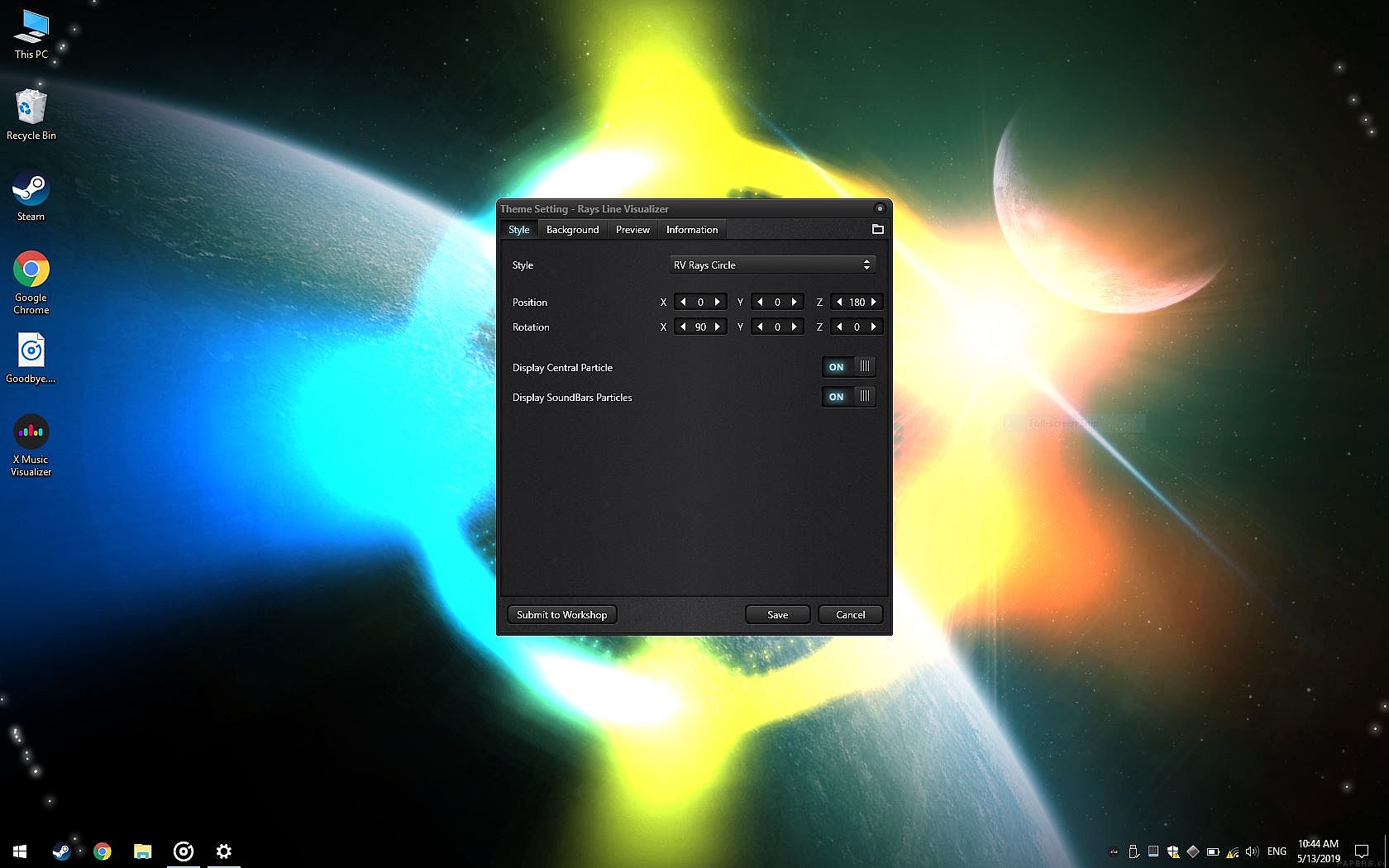Switch to the Information tab
Viewport: 1389px width, 868px height.
click(692, 230)
